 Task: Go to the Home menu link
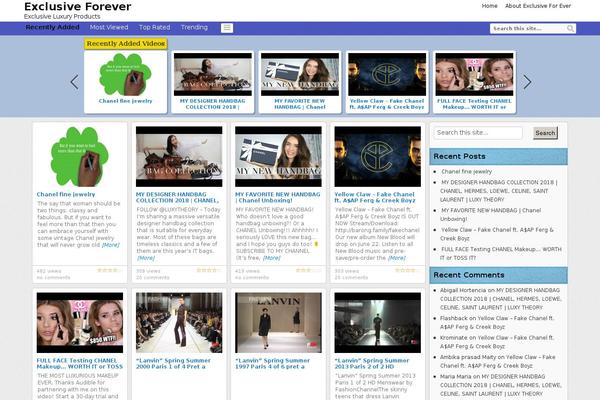[489, 6]
